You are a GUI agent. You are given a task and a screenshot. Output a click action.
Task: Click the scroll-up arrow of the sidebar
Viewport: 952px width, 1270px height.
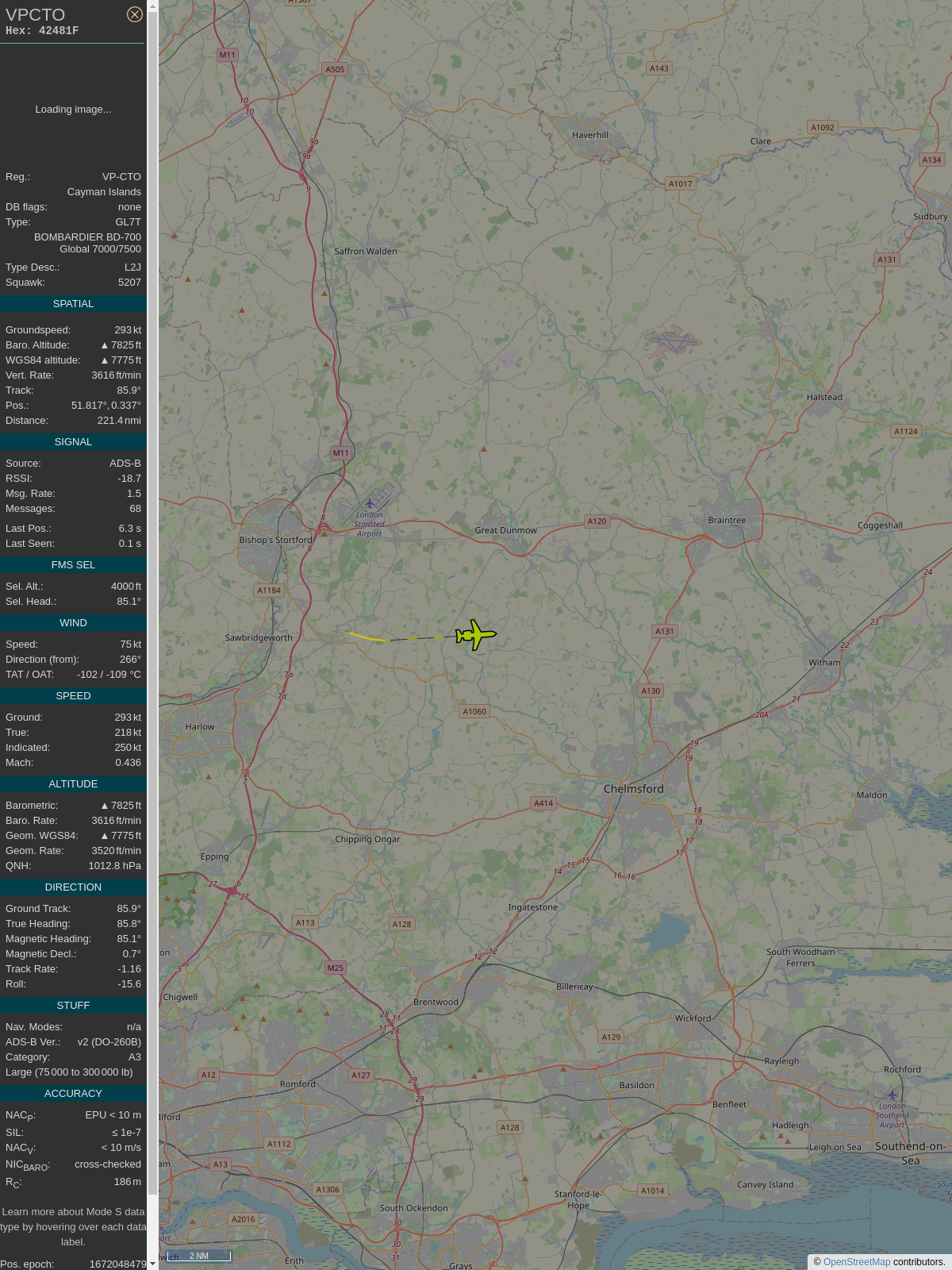(152, 6)
